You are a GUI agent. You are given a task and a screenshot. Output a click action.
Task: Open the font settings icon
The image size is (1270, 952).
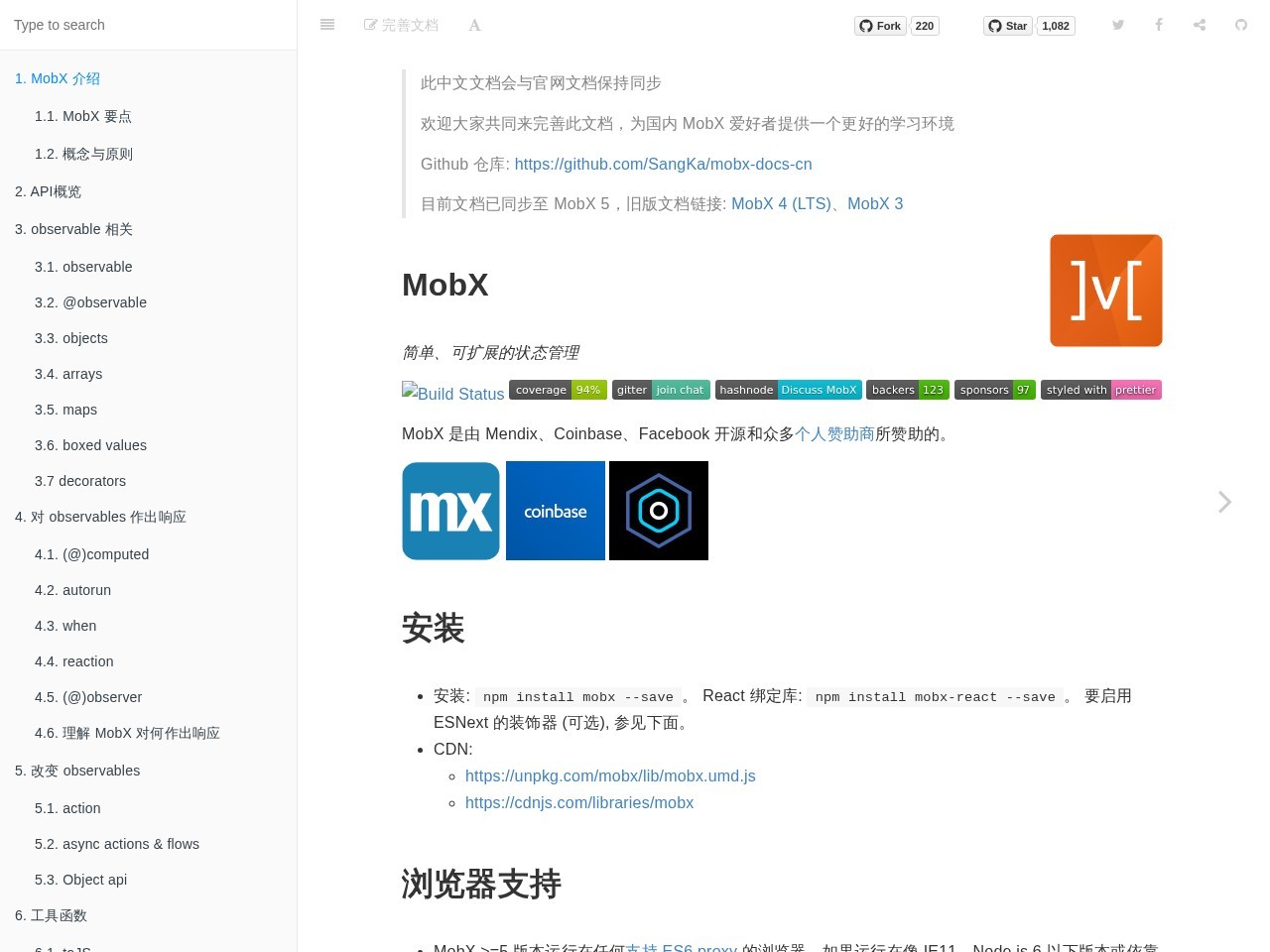click(474, 25)
